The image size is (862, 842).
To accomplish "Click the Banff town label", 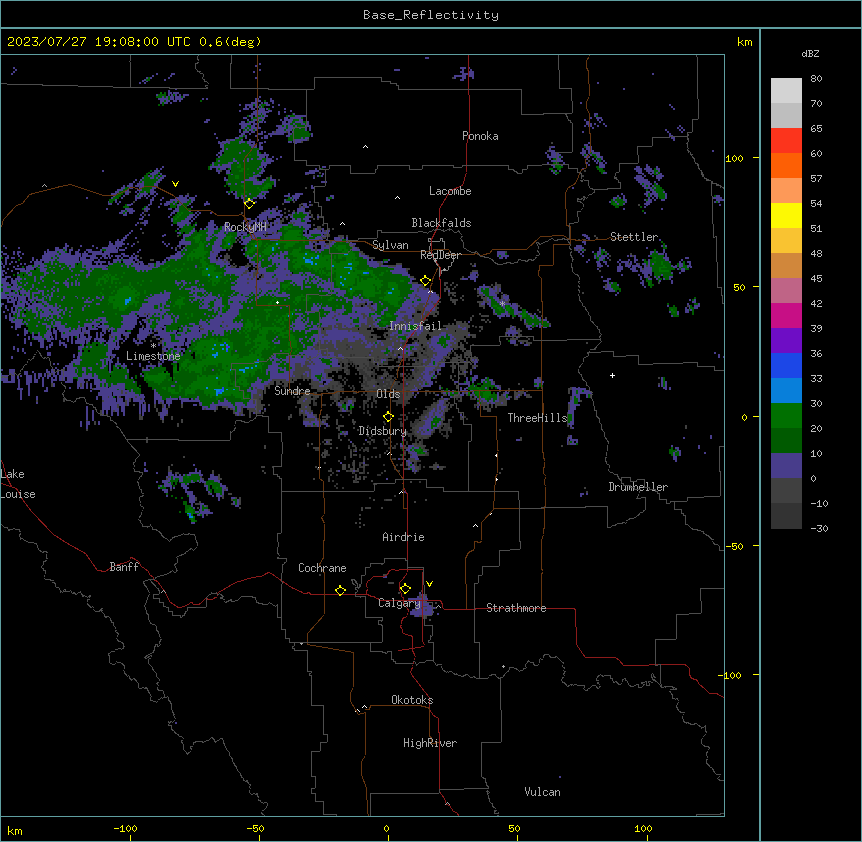I will [124, 567].
